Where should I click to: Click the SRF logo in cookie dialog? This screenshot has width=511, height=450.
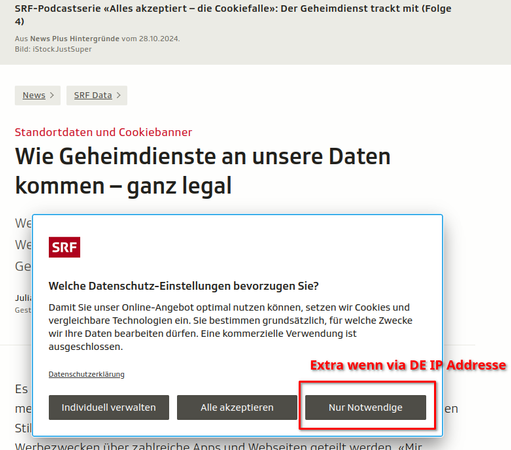pos(64,247)
